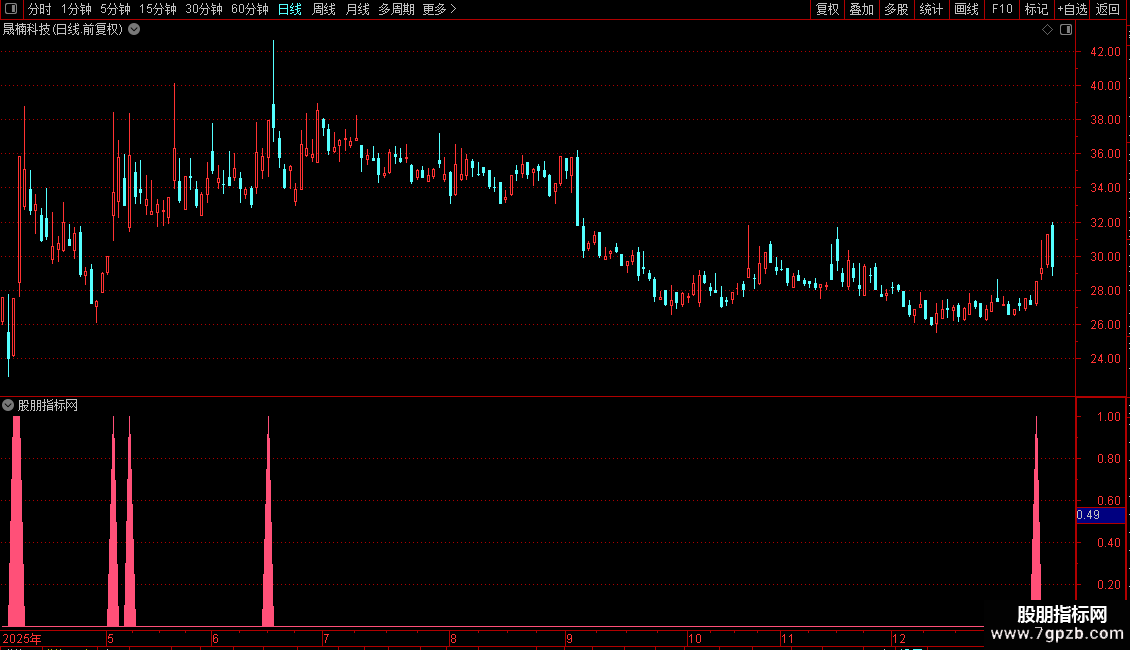Expand 更多 period options

439,9
